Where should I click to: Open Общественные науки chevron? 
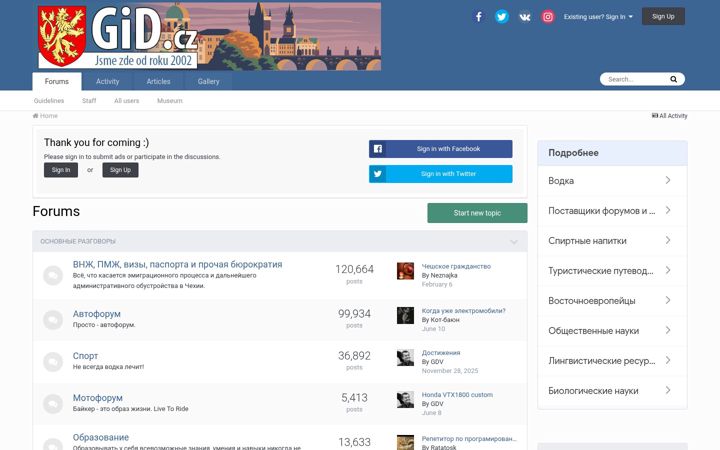(x=668, y=330)
